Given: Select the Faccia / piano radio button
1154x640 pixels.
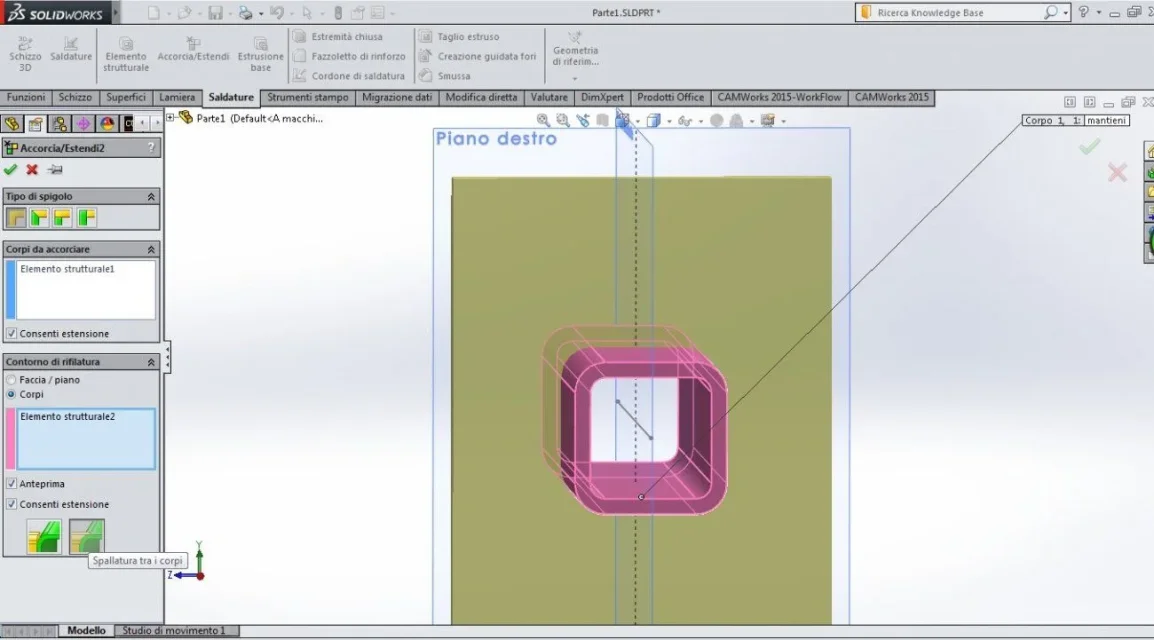Looking at the screenshot, I should 11,380.
